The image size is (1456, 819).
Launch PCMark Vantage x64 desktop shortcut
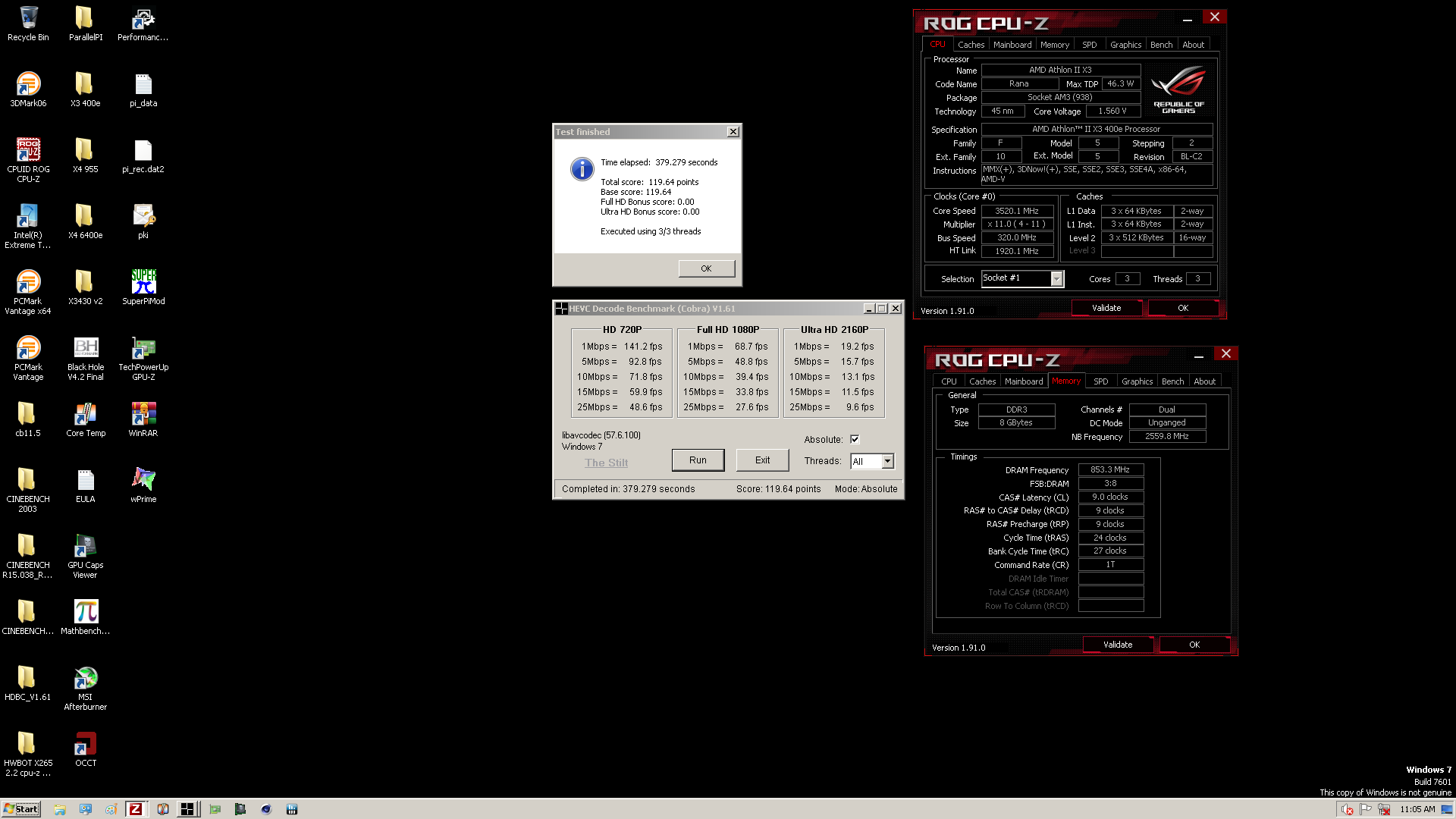tap(28, 292)
